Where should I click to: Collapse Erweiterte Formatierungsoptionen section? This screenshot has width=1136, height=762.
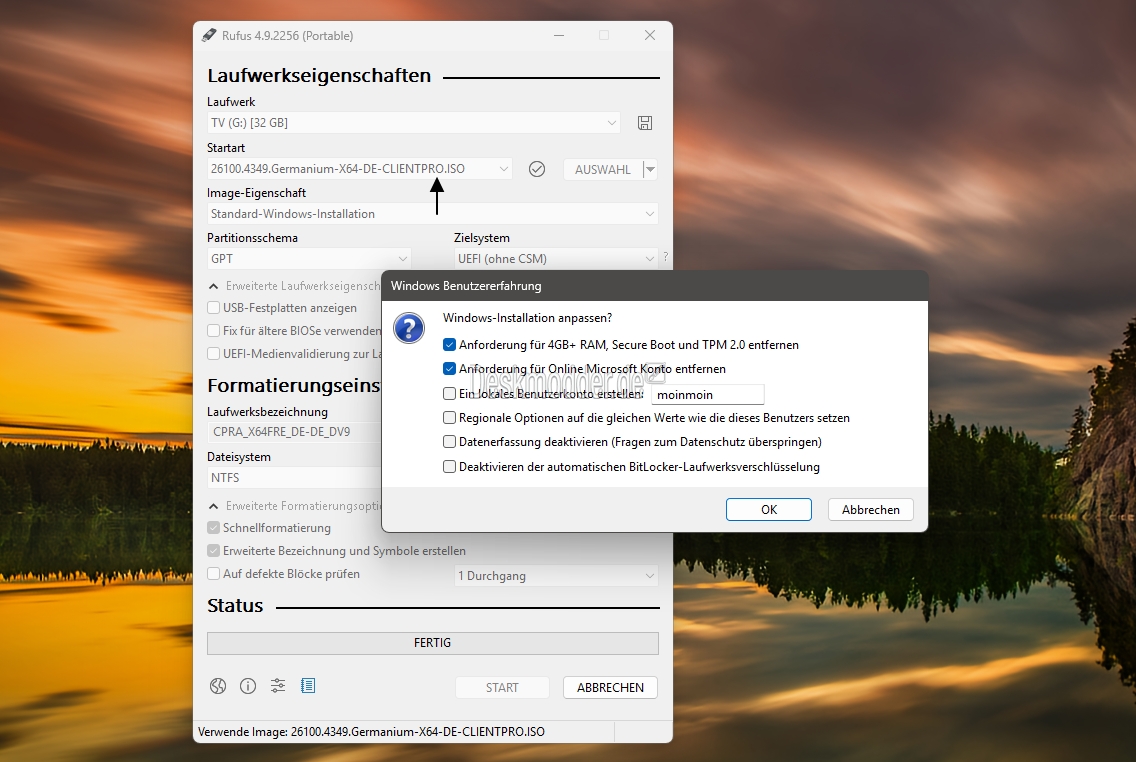pyautogui.click(x=214, y=506)
